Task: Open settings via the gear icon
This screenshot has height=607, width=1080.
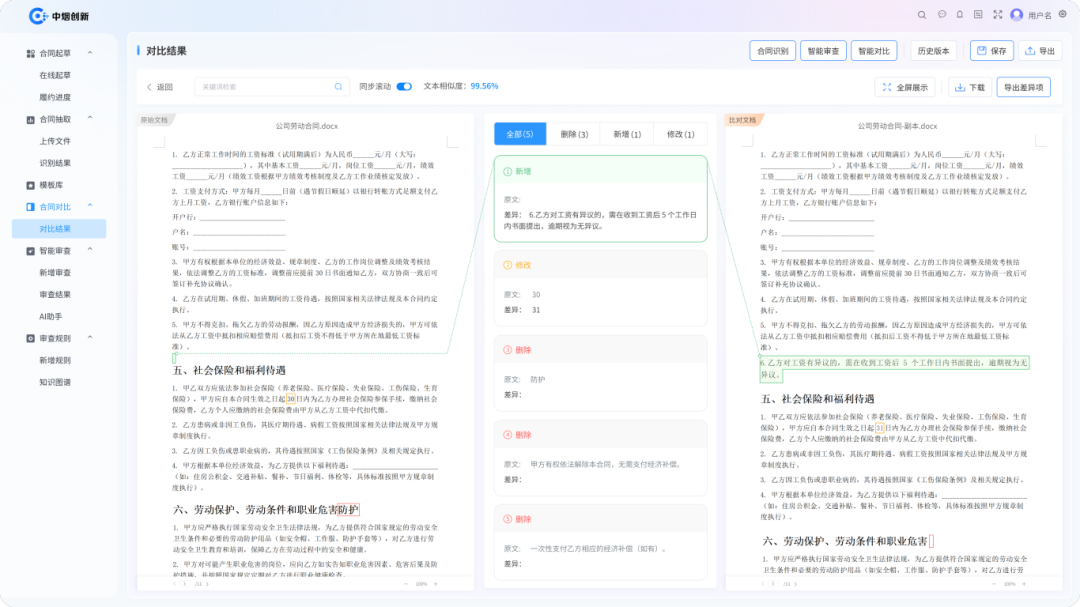Action: (1063, 14)
